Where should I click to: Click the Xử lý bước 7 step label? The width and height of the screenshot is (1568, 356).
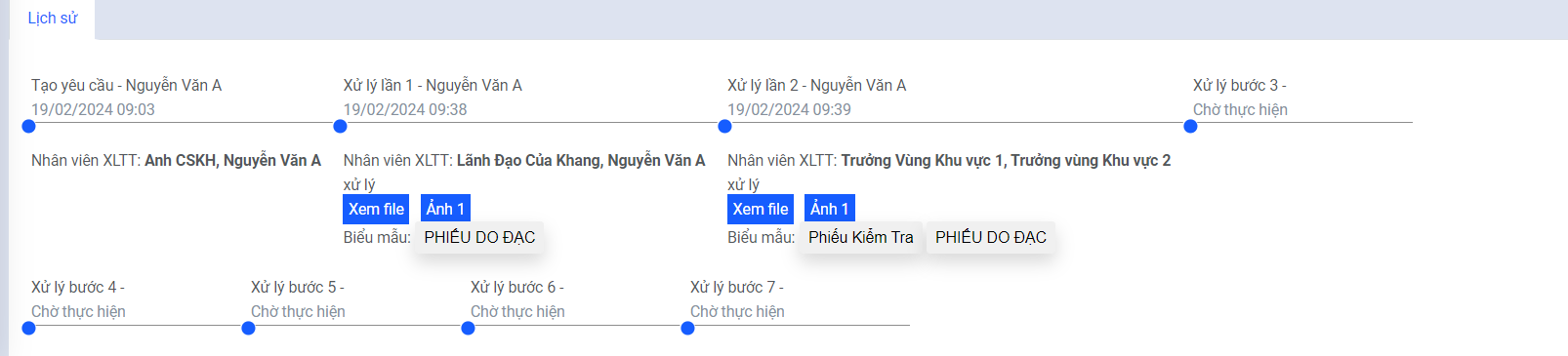tap(736, 288)
